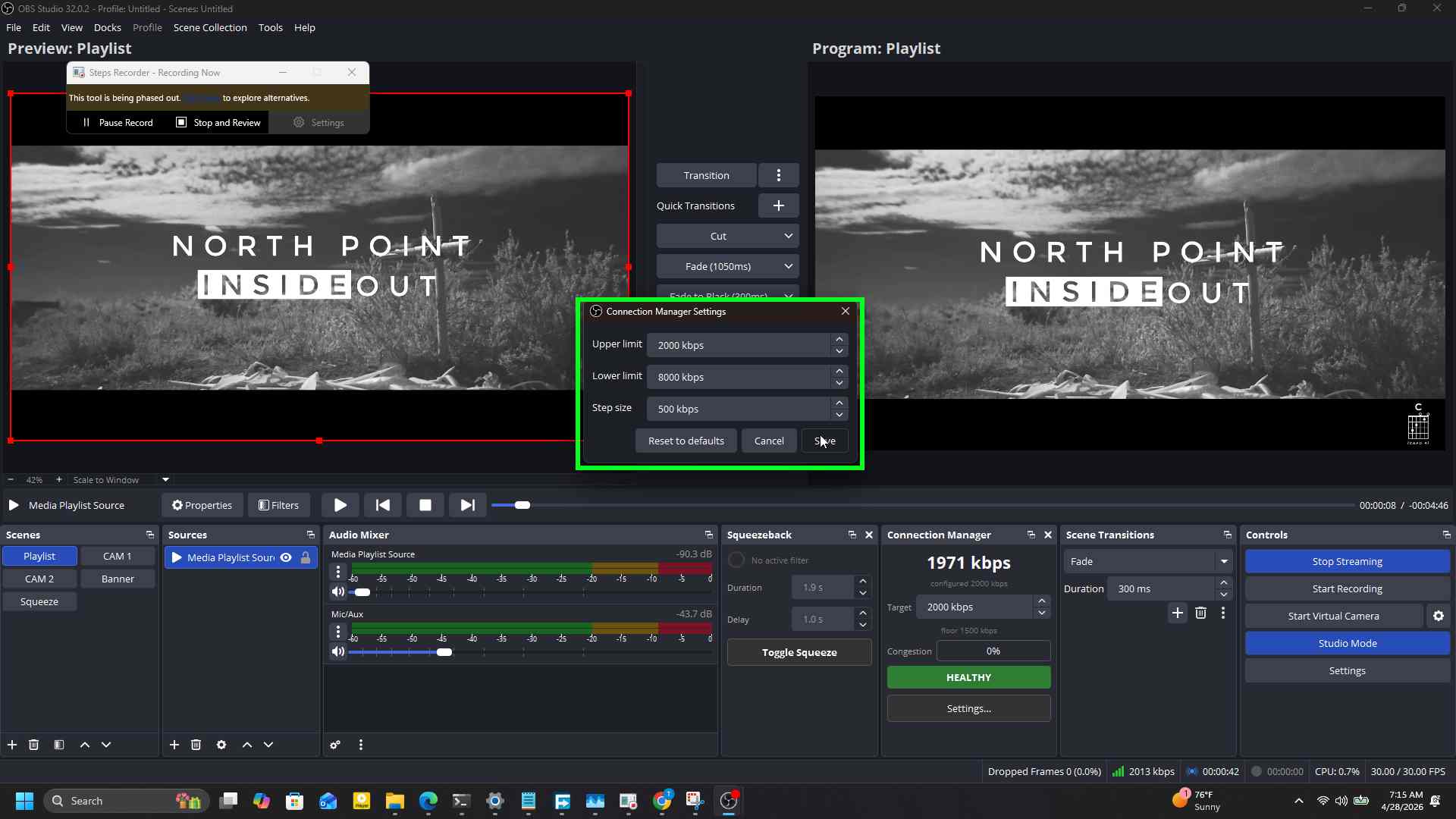Open transition options three-dot menu

pos(778,175)
